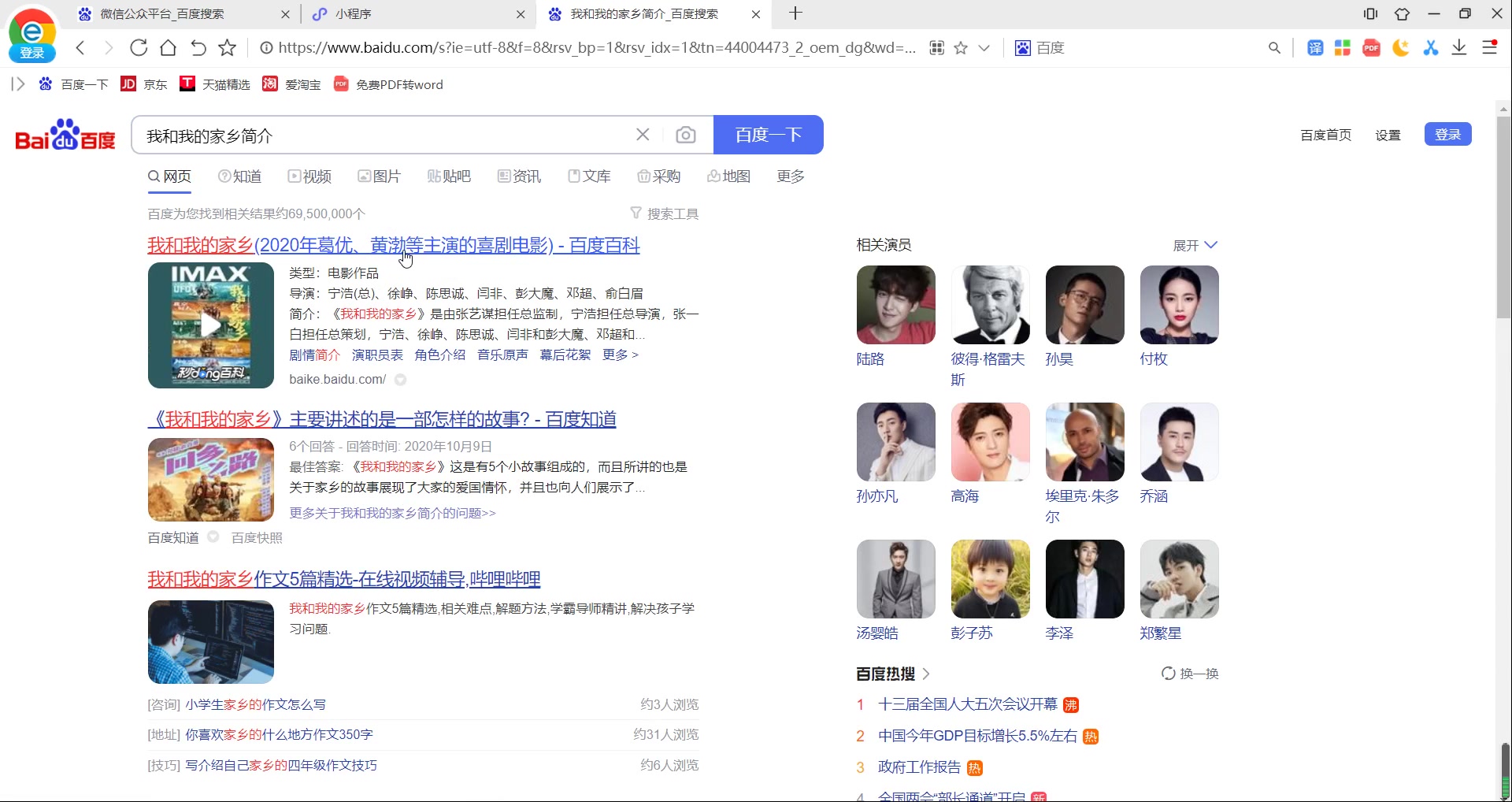Open the red PDF extension icon
Viewport: 1512px width, 802px height.
pyautogui.click(x=1372, y=48)
